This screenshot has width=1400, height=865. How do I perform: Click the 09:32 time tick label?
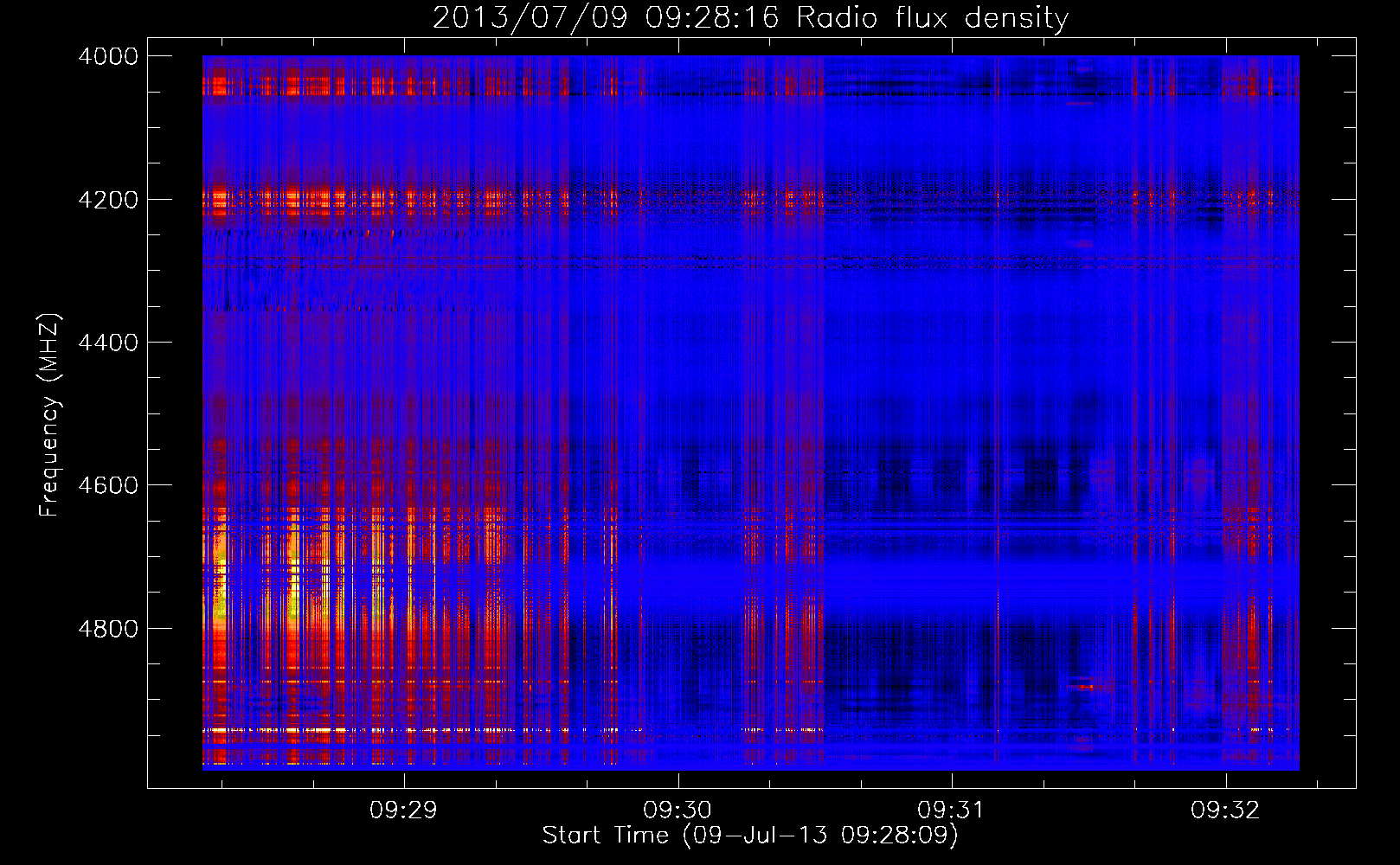point(1225,811)
